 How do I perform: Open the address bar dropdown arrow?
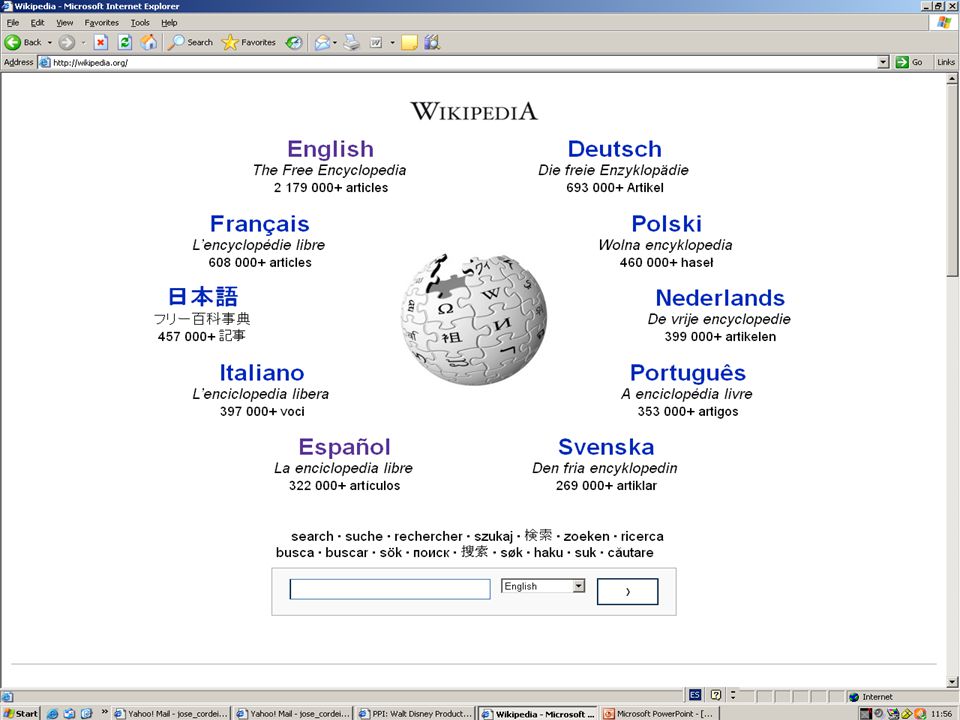click(883, 62)
